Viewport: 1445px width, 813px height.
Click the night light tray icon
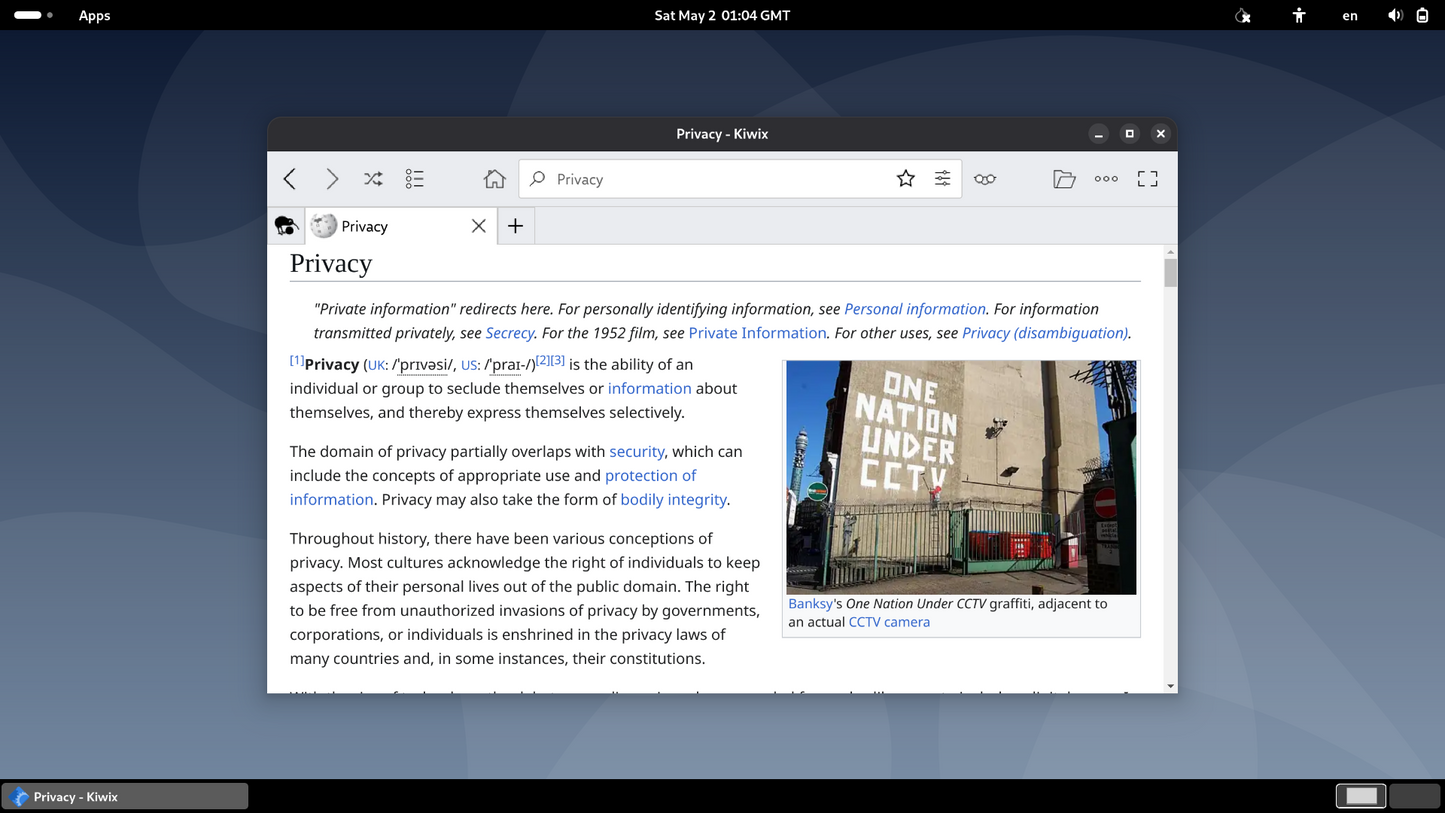[x=1243, y=15]
